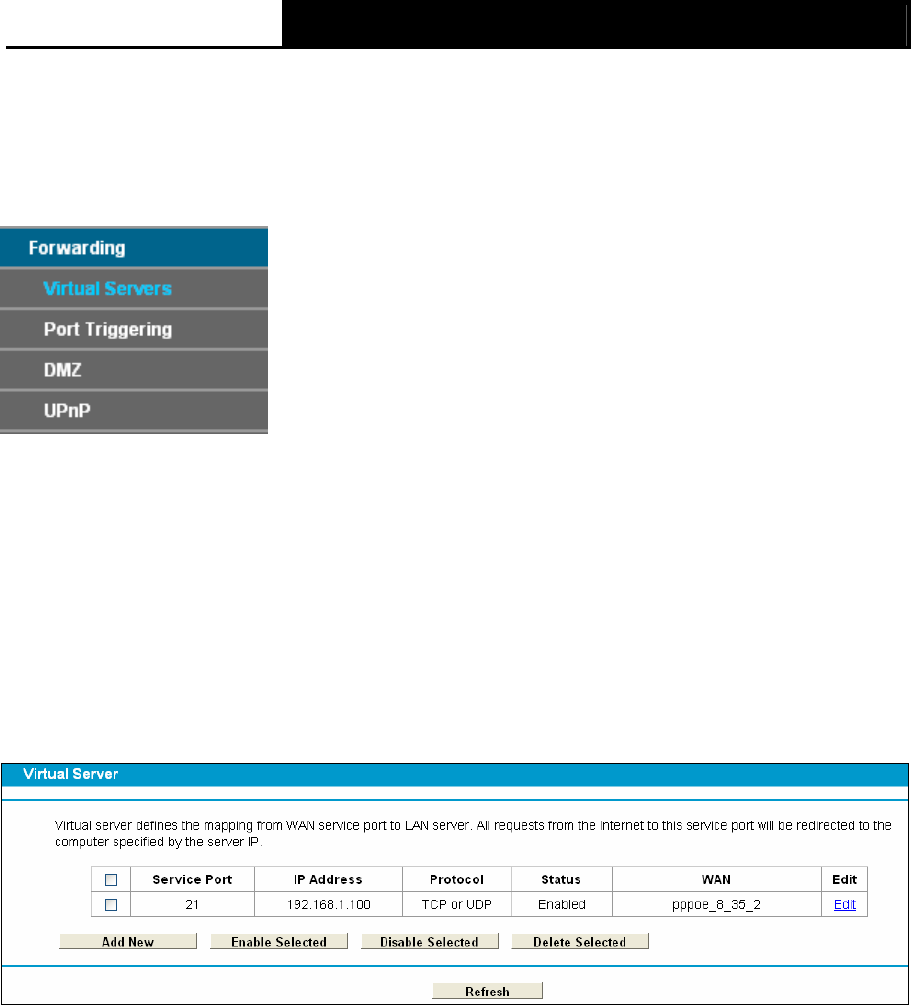Refresh the virtual server list

click(x=487, y=991)
